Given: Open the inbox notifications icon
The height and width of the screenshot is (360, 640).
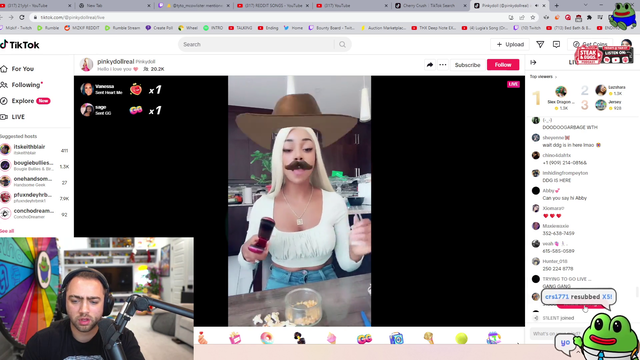Looking at the screenshot, I should click(x=556, y=44).
